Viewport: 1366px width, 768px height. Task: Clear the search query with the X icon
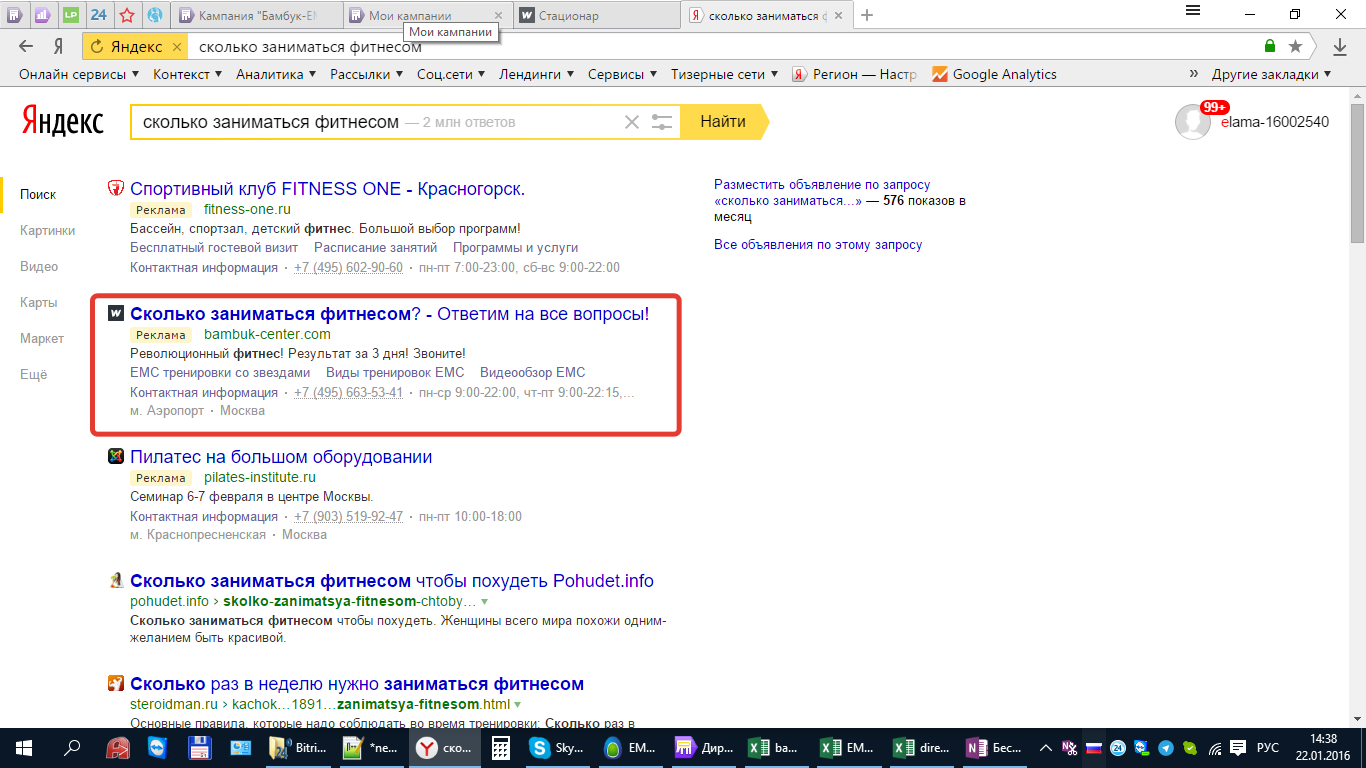pyautogui.click(x=632, y=122)
